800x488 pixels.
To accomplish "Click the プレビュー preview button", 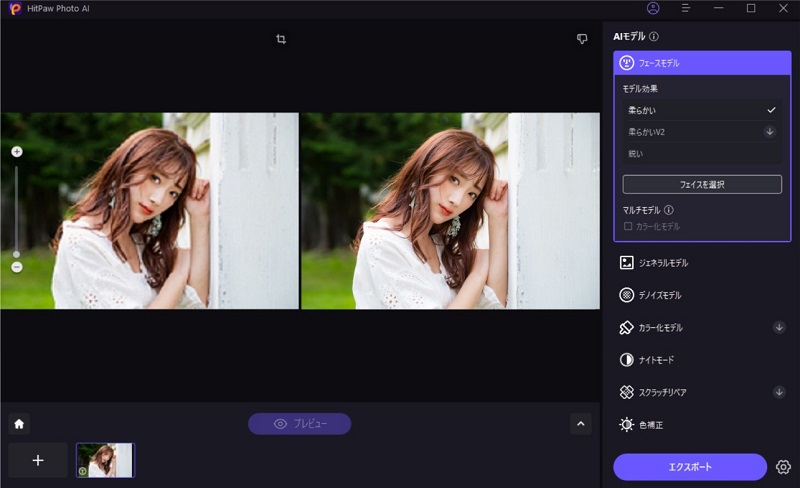I will tap(299, 424).
